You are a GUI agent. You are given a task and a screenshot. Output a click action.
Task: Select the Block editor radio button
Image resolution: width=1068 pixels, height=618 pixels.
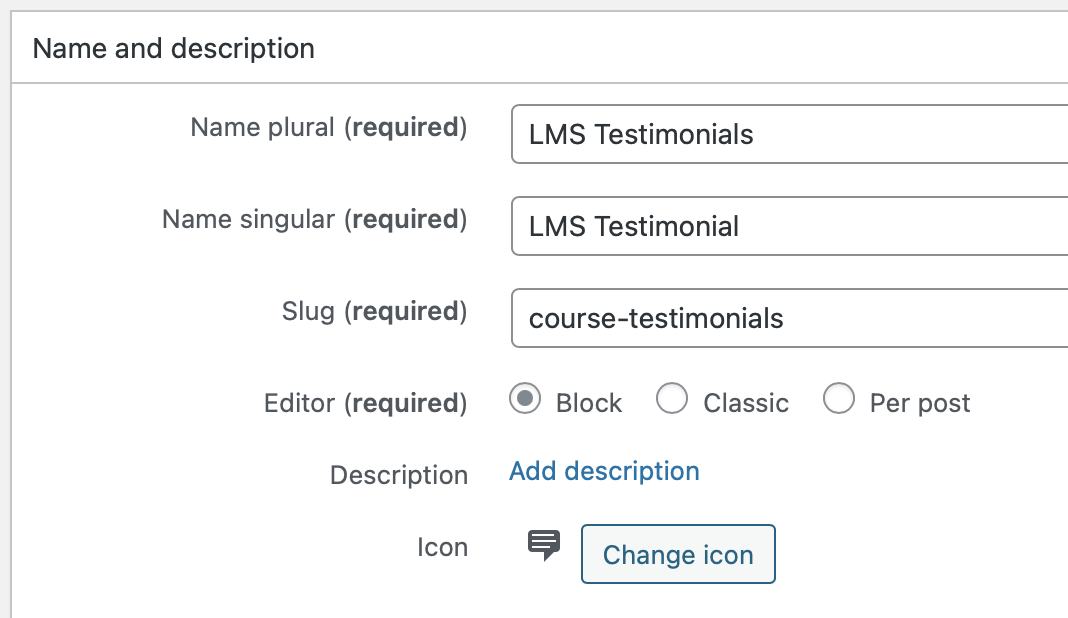click(524, 399)
